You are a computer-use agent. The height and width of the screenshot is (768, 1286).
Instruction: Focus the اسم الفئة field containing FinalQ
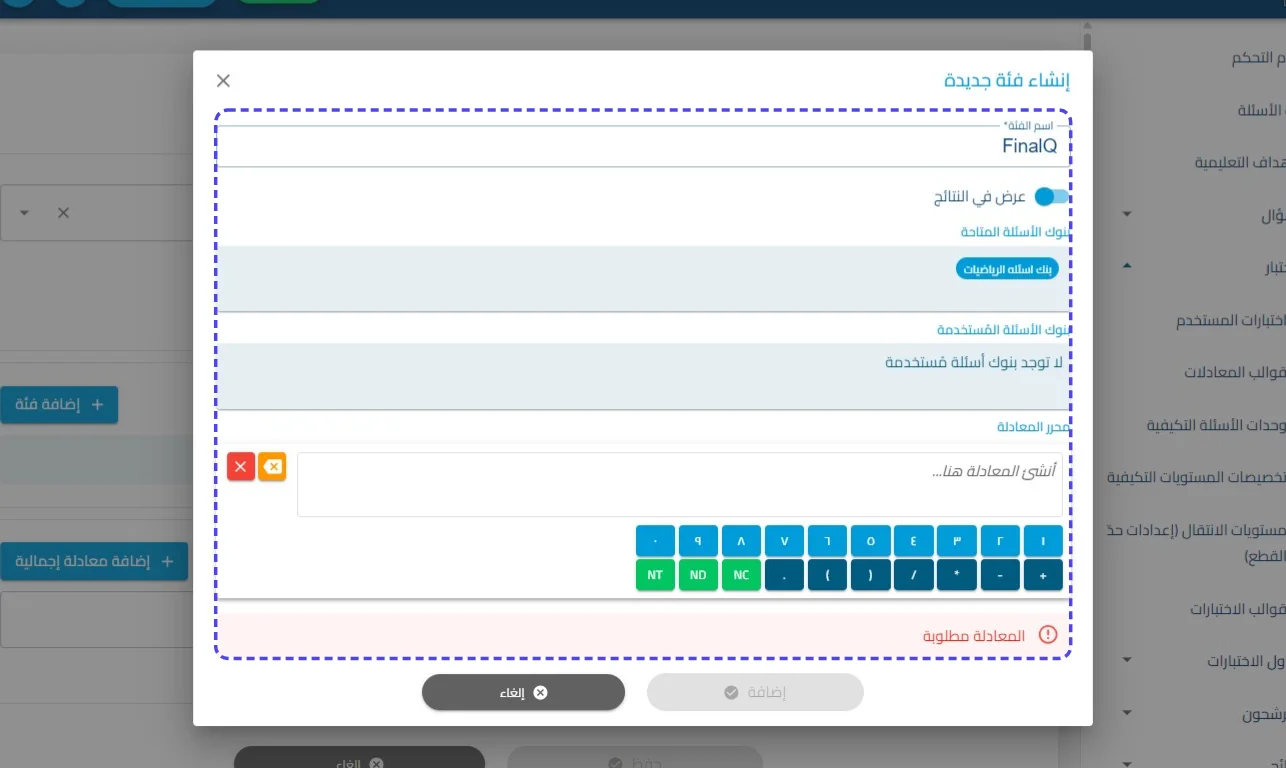point(643,146)
